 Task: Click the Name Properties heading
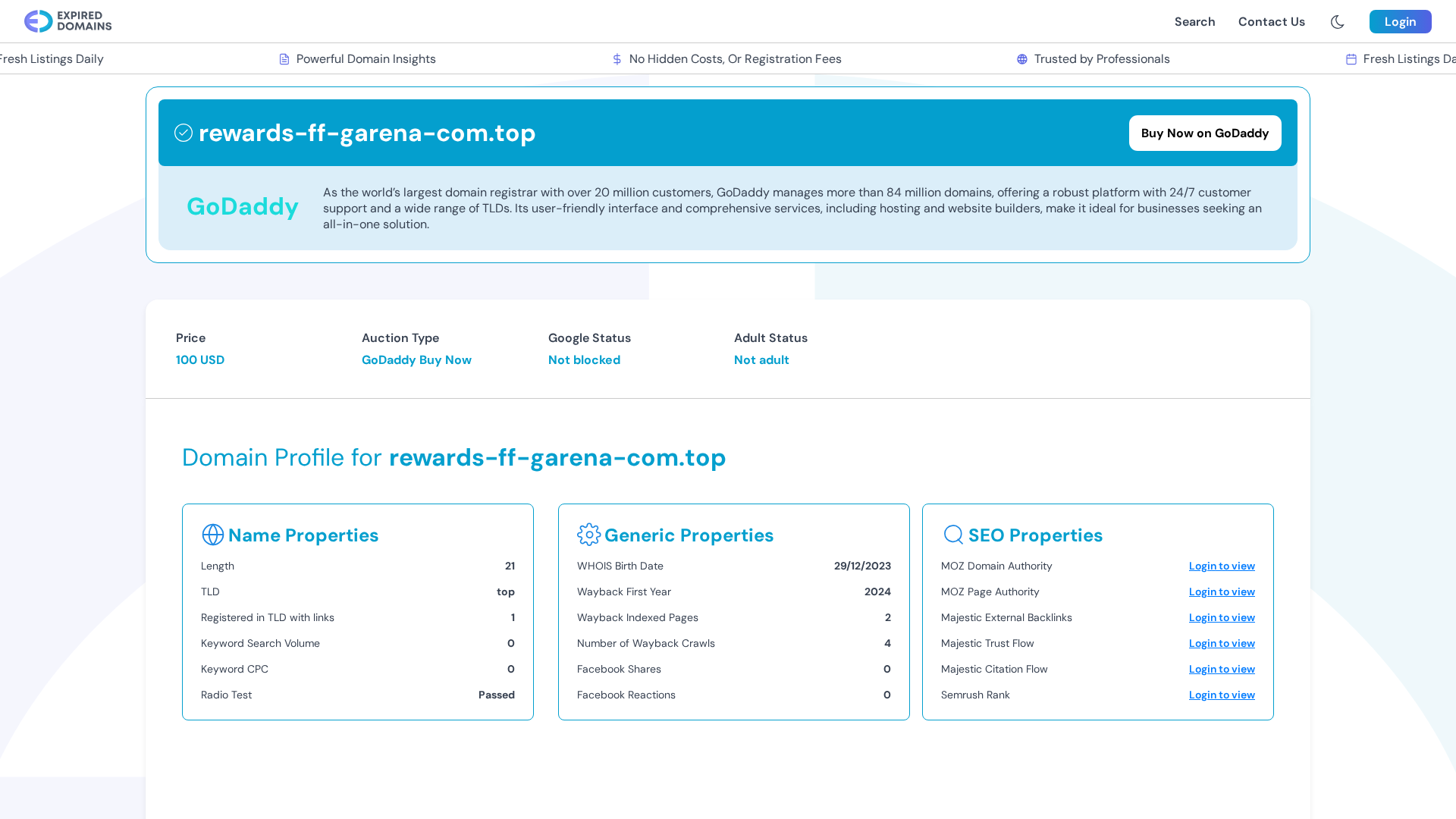pyautogui.click(x=303, y=535)
